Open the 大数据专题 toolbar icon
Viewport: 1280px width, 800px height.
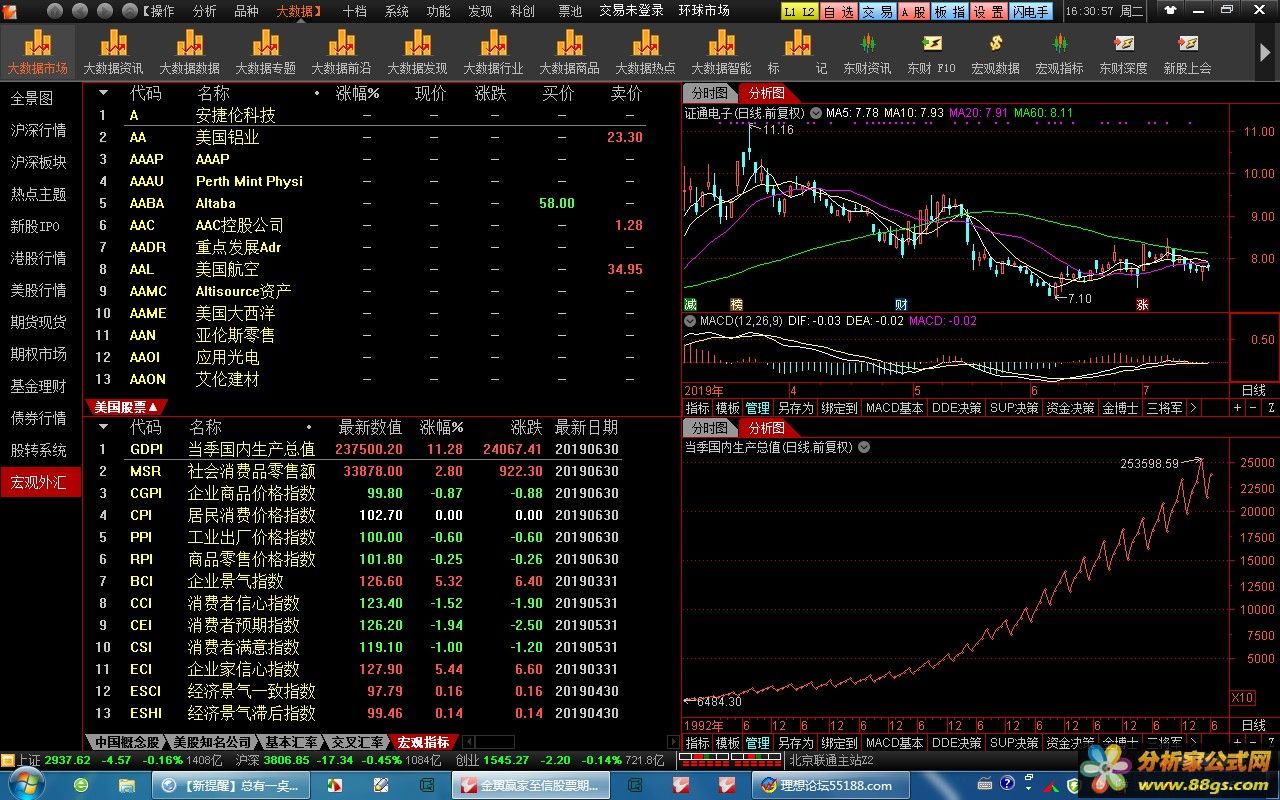(265, 52)
